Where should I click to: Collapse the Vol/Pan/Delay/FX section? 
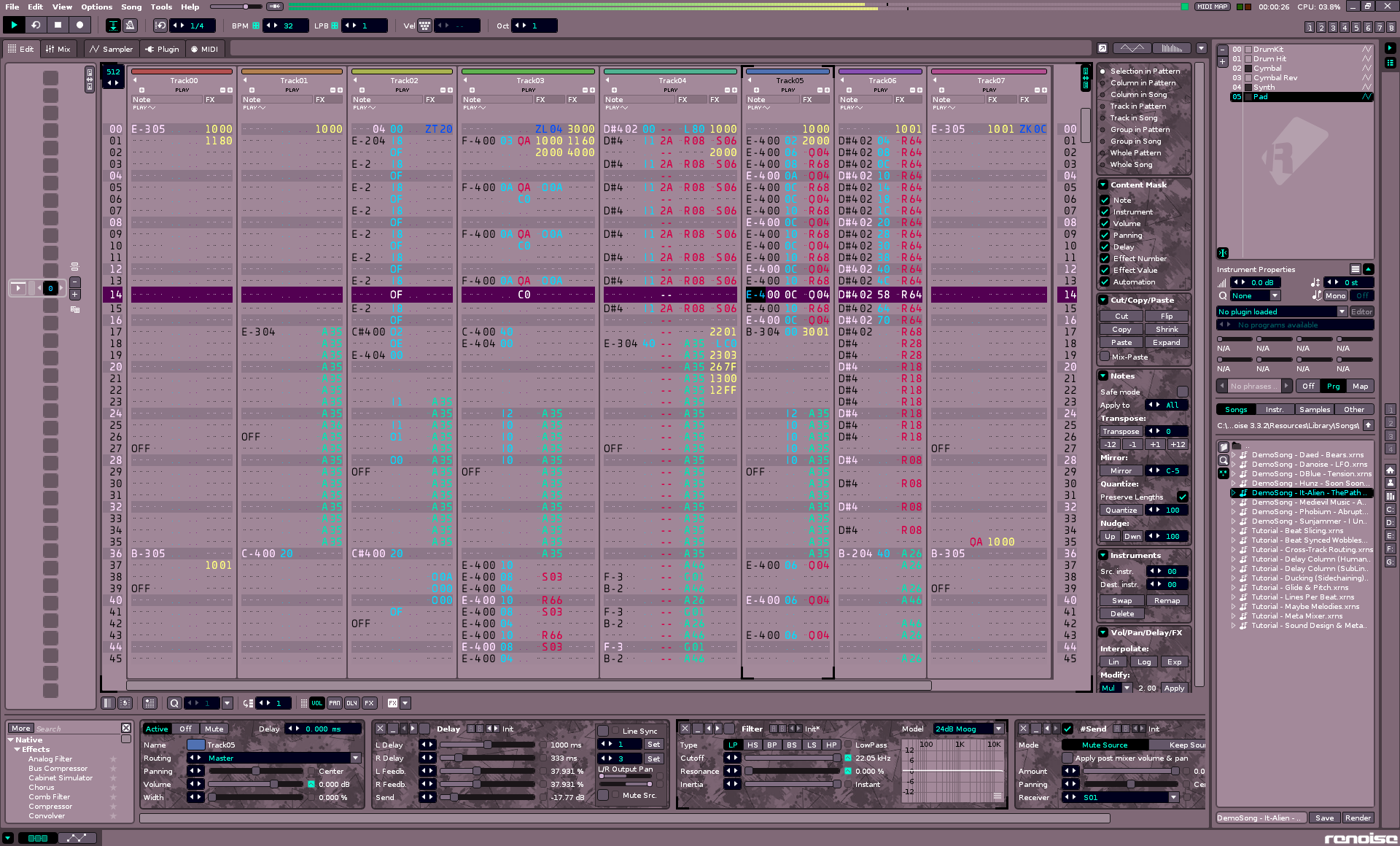[1103, 632]
